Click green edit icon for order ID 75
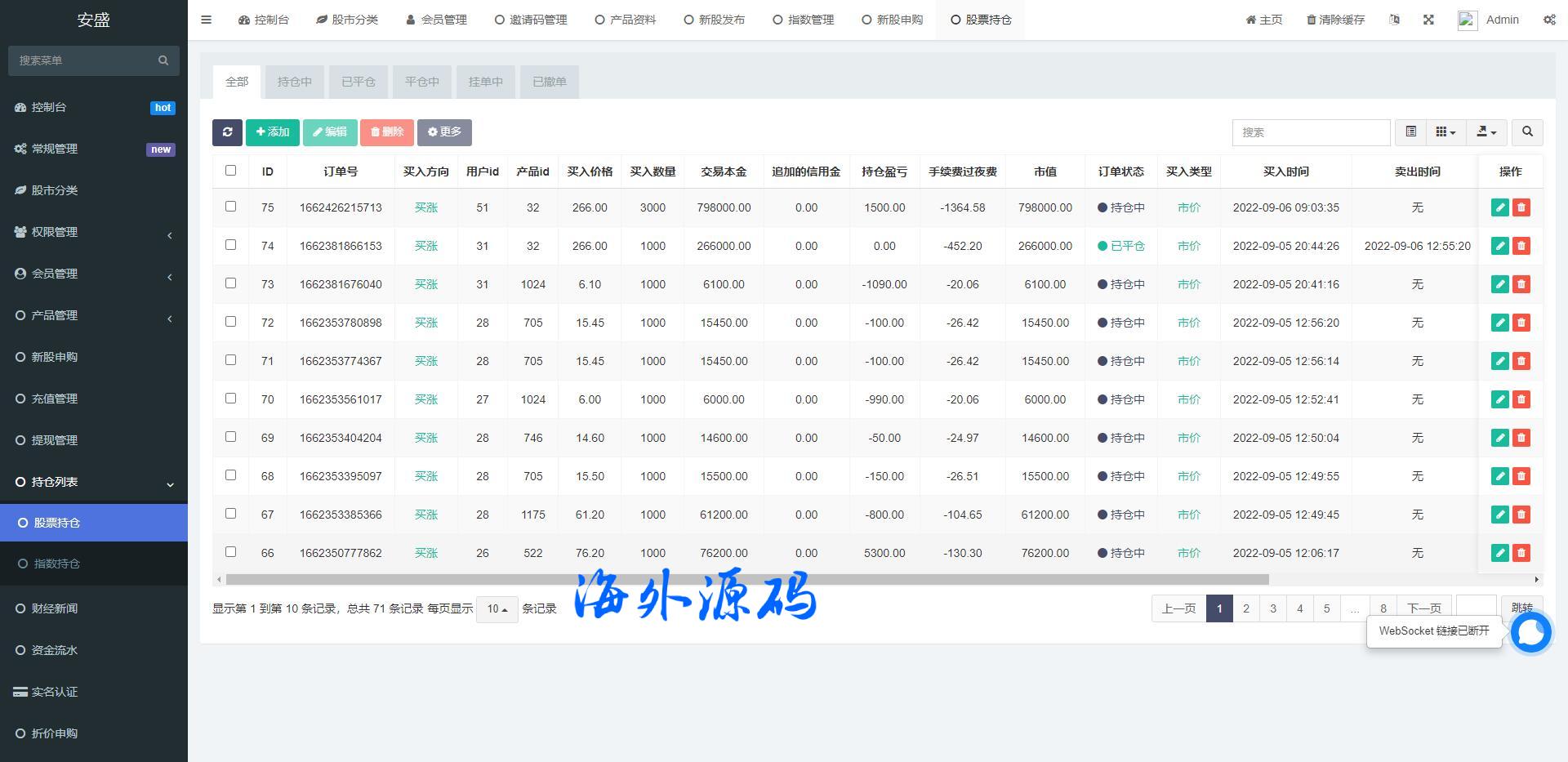Image resolution: width=1568 pixels, height=762 pixels. 1499,207
